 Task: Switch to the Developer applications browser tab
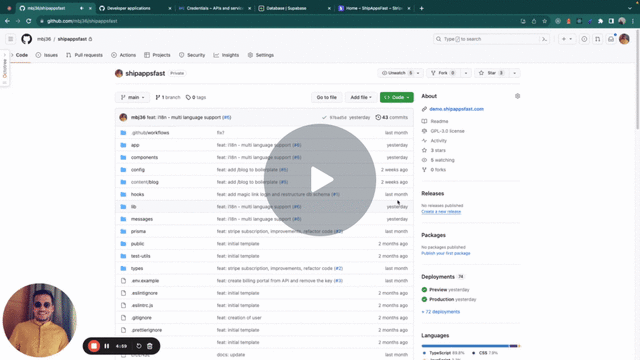pos(136,8)
